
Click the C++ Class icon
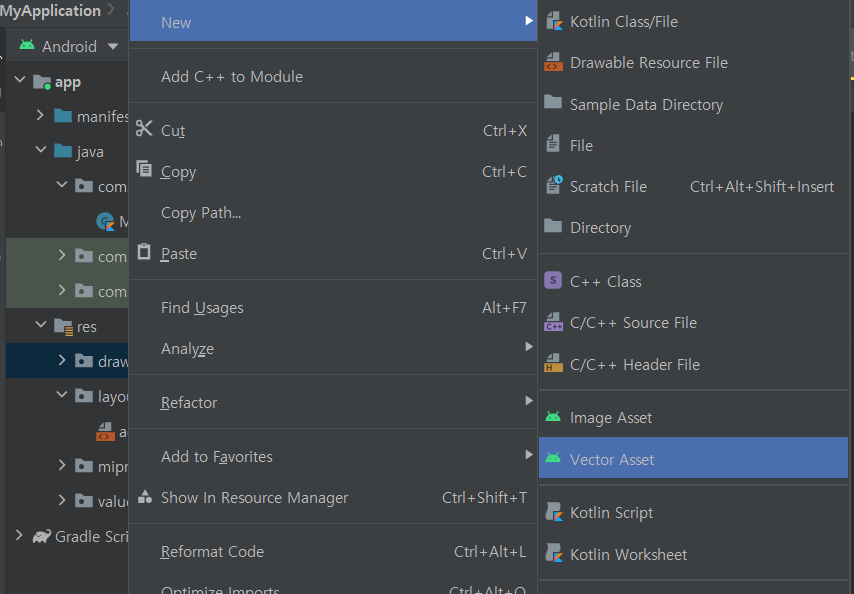pyautogui.click(x=553, y=281)
